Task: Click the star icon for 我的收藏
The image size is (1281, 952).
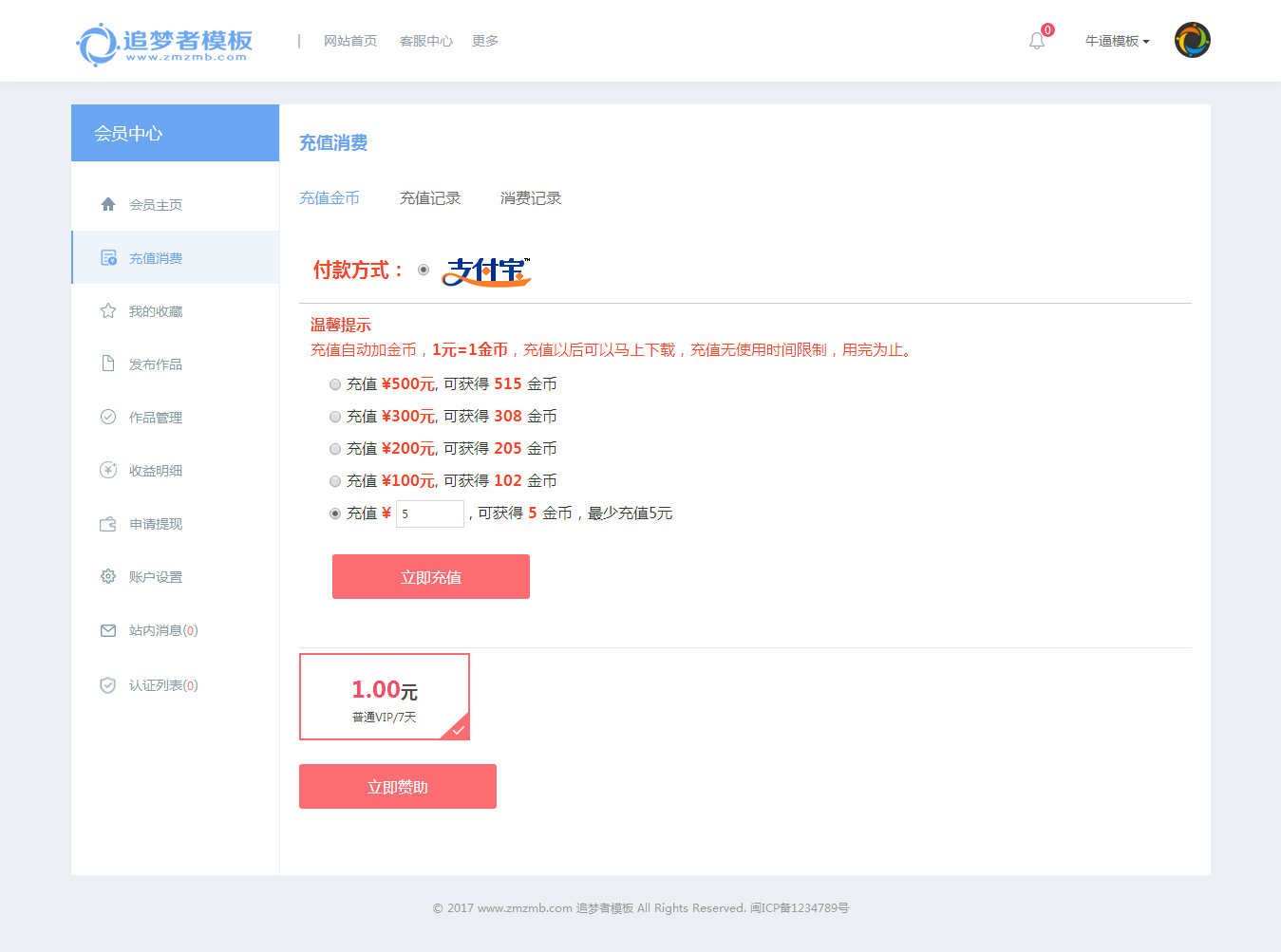Action: [108, 311]
